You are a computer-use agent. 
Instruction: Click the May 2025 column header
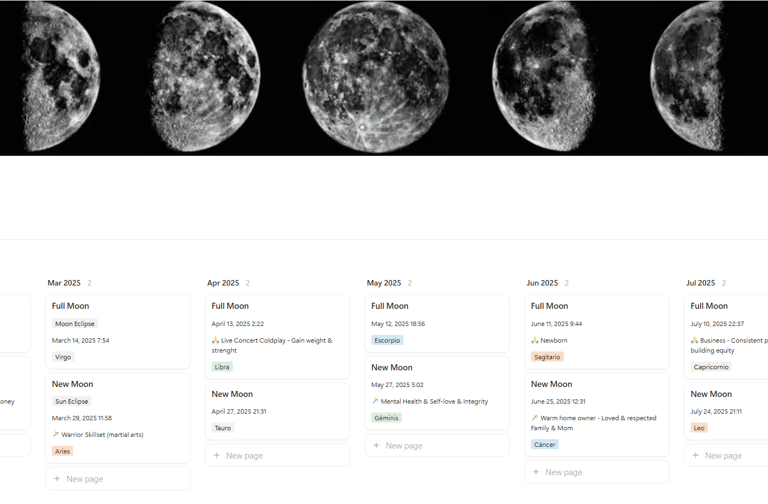coord(384,283)
